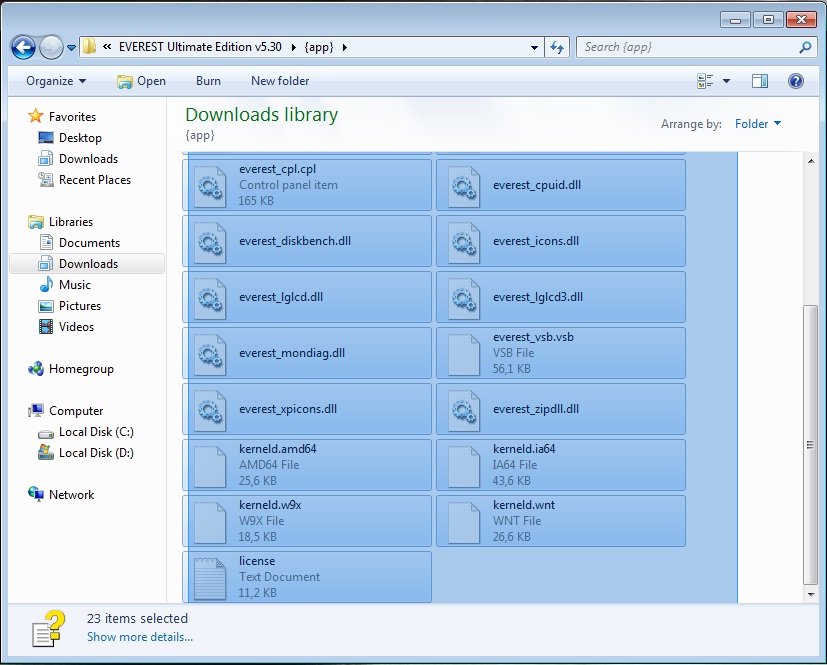Select the kerneld.w9x file icon
Image resolution: width=827 pixels, height=665 pixels.
[x=210, y=522]
